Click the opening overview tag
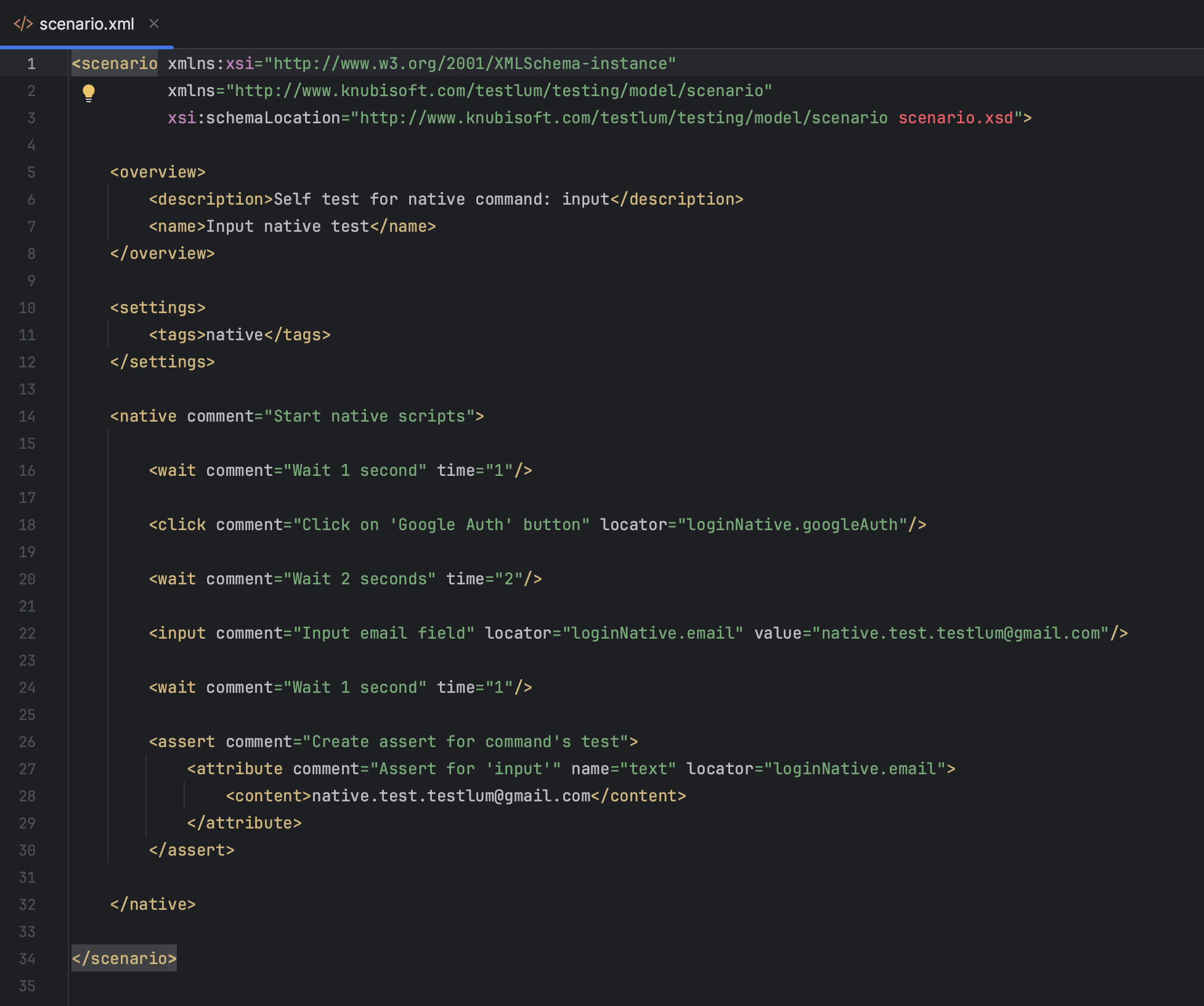 (x=158, y=172)
